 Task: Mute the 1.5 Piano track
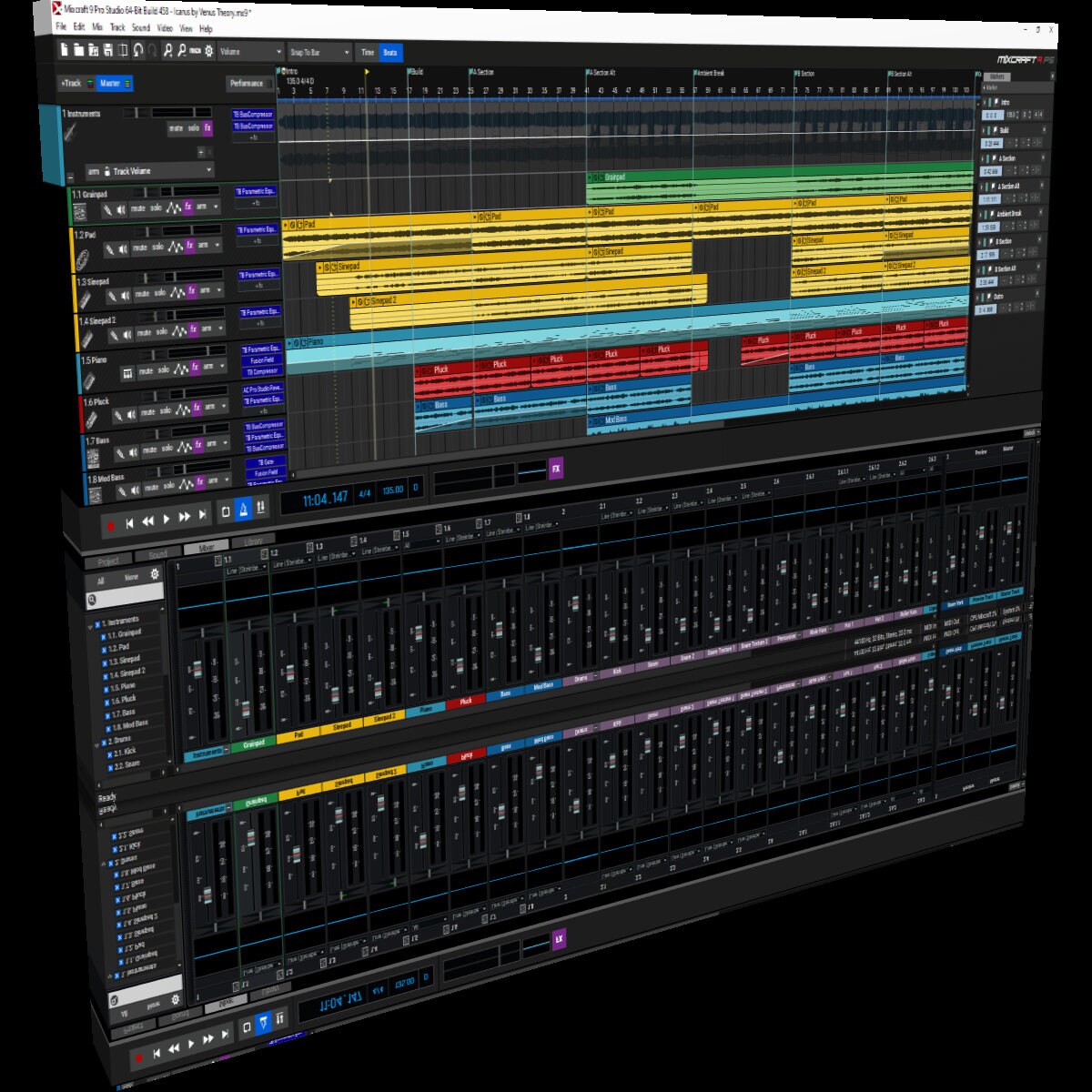147,370
